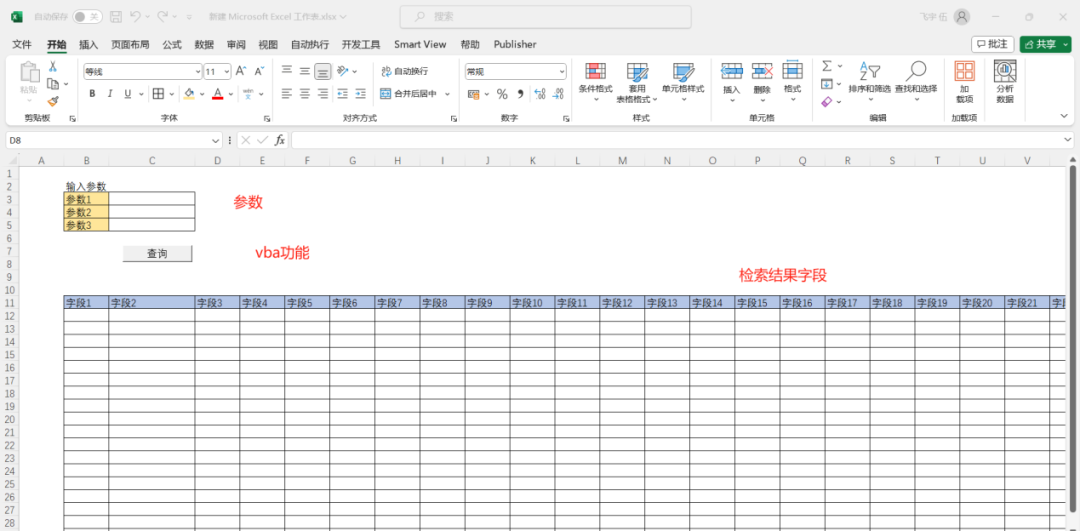
Task: Open 单元格样式 cell styles
Action: 683,82
